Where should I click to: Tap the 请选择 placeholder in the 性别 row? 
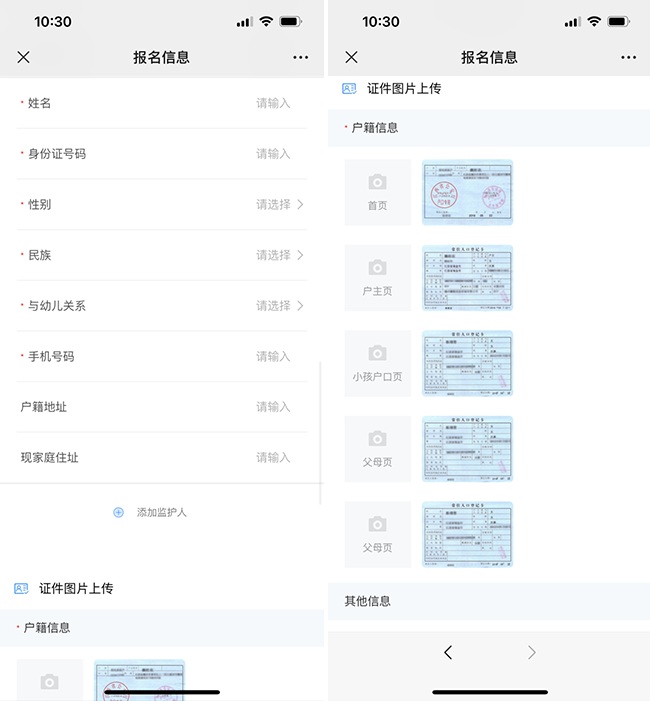[x=273, y=204]
